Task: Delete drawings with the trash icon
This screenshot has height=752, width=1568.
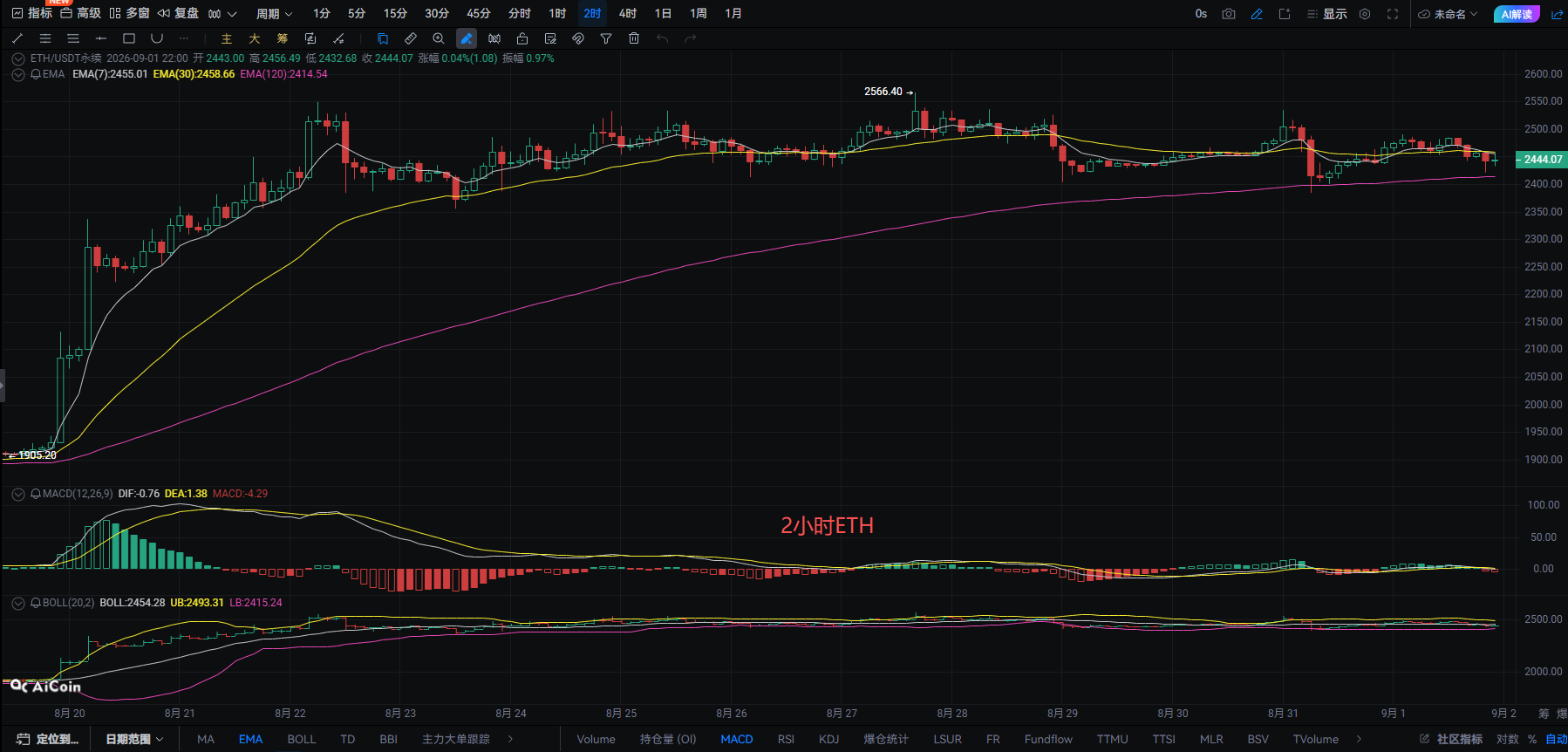Action: pyautogui.click(x=634, y=38)
